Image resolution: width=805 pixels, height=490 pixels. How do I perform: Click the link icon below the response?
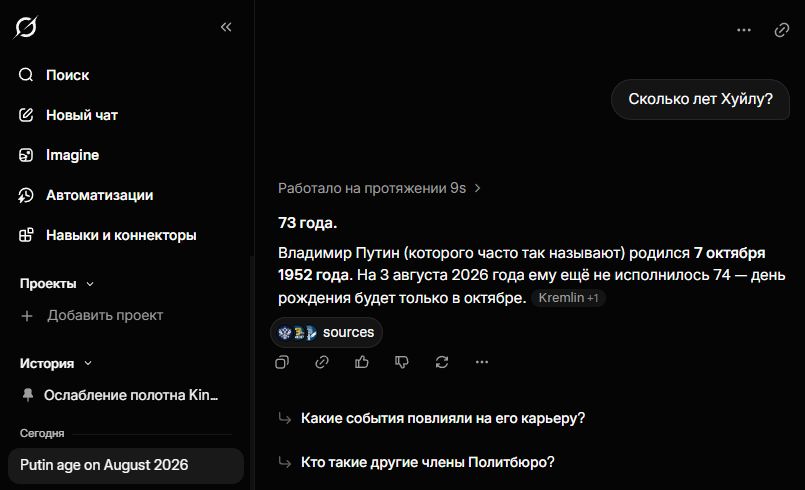tap(322, 362)
